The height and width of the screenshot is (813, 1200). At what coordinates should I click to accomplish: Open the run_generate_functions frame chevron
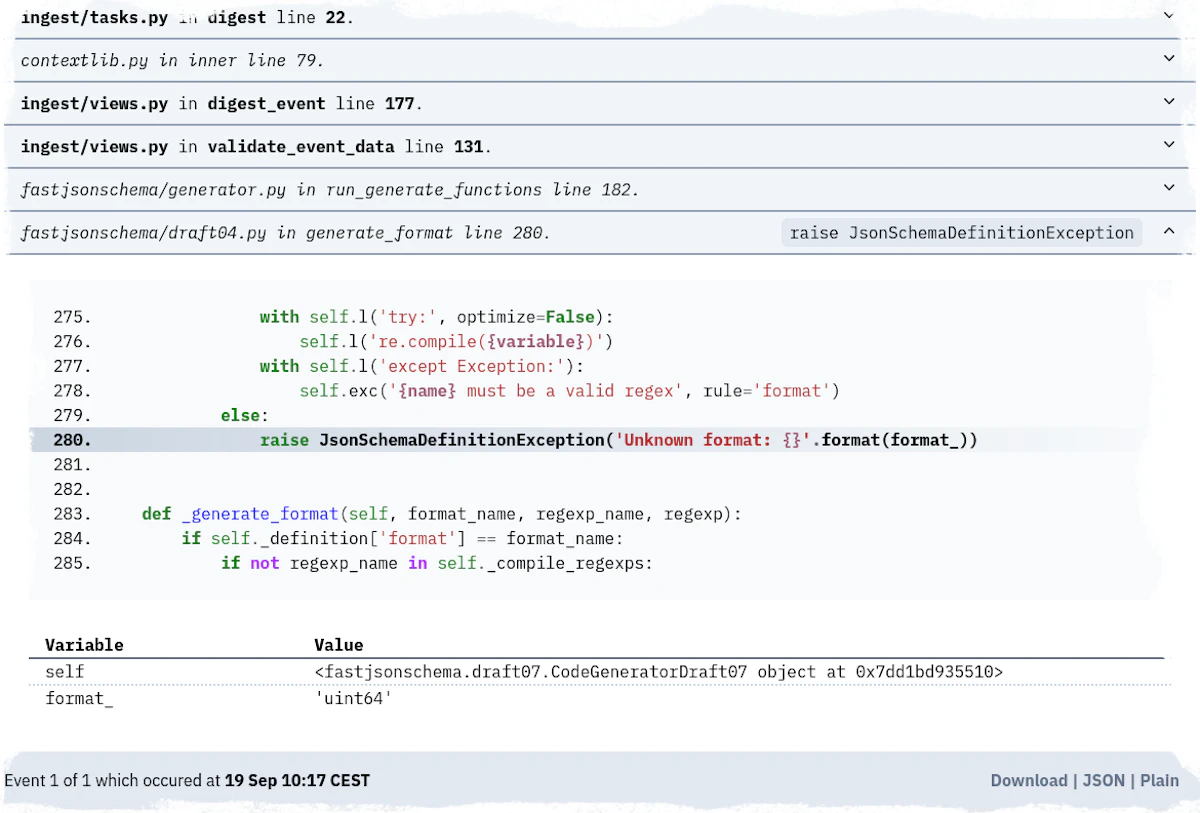coord(1168,188)
